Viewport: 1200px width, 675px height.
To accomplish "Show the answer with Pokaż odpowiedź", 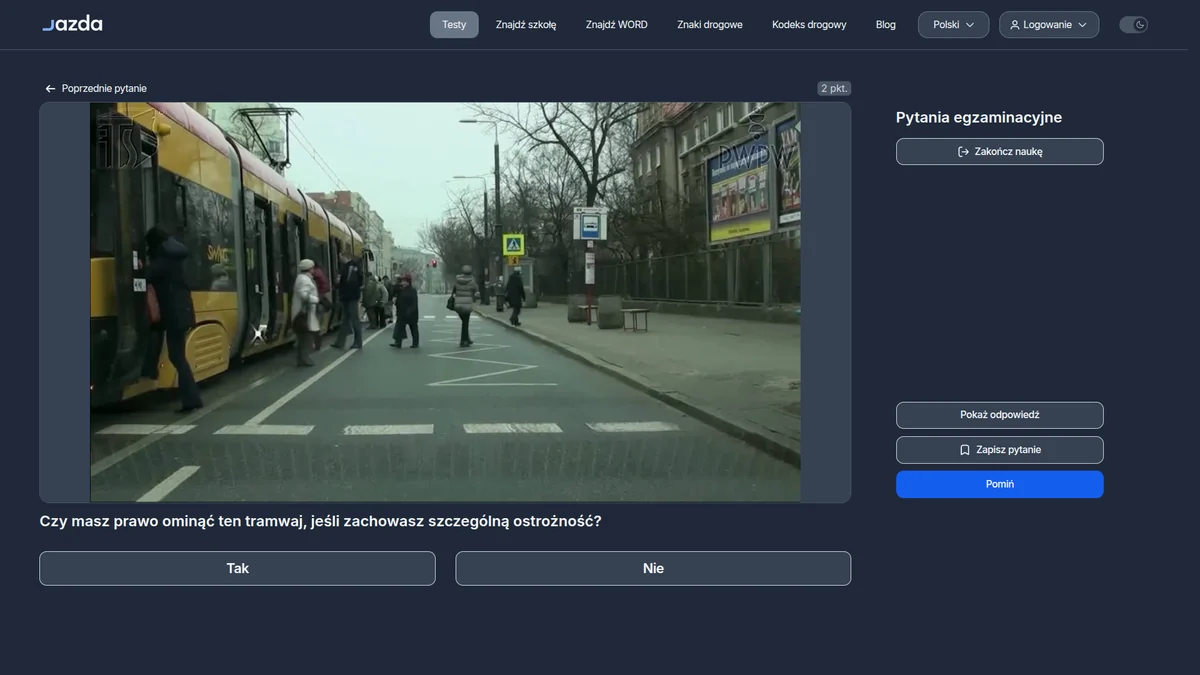I will click(x=1000, y=415).
